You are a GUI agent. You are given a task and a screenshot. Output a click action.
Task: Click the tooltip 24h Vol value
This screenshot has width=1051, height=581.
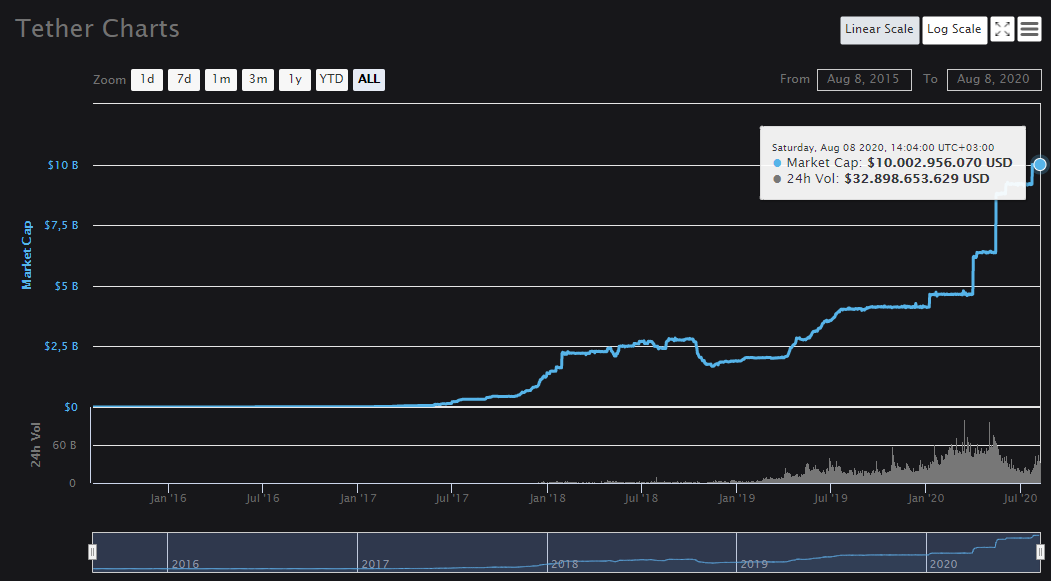point(916,179)
